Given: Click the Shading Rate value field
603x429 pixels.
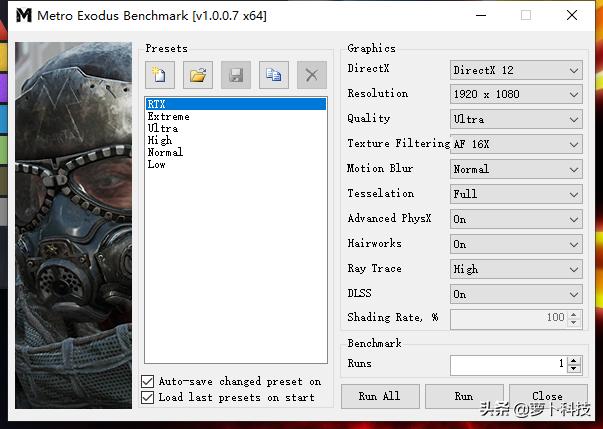Looking at the screenshot, I should (508, 319).
